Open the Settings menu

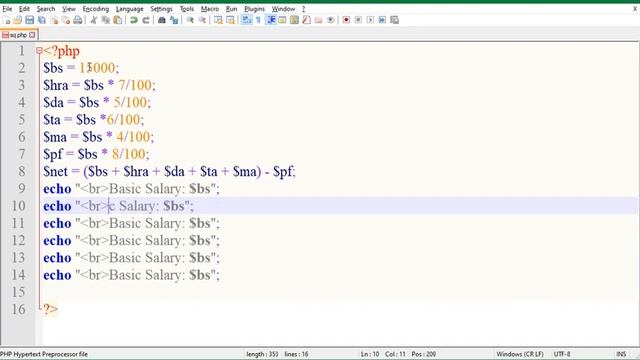click(x=161, y=9)
